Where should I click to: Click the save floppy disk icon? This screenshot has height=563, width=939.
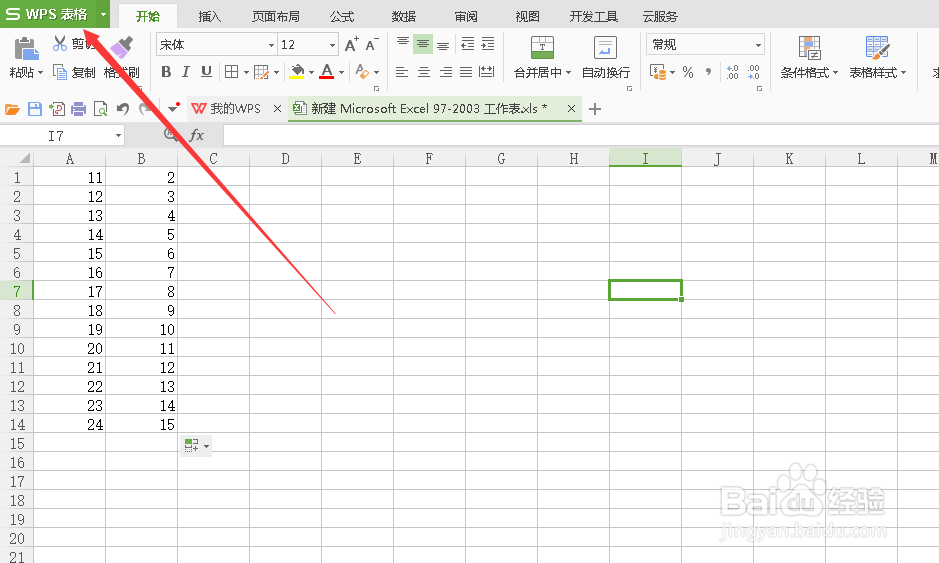pos(35,109)
